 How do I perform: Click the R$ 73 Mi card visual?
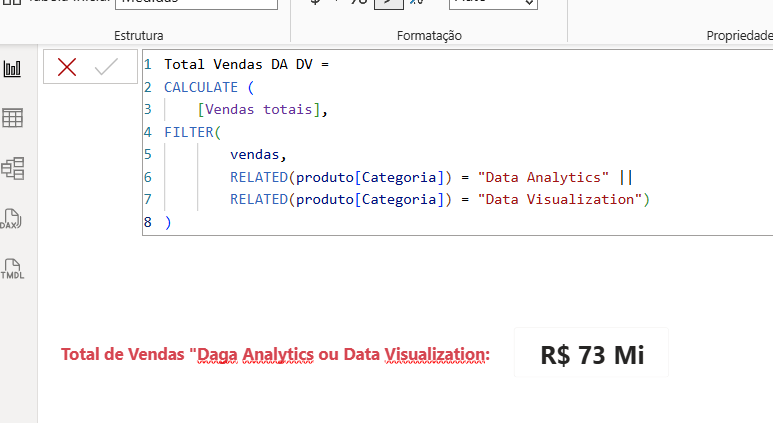tap(592, 353)
